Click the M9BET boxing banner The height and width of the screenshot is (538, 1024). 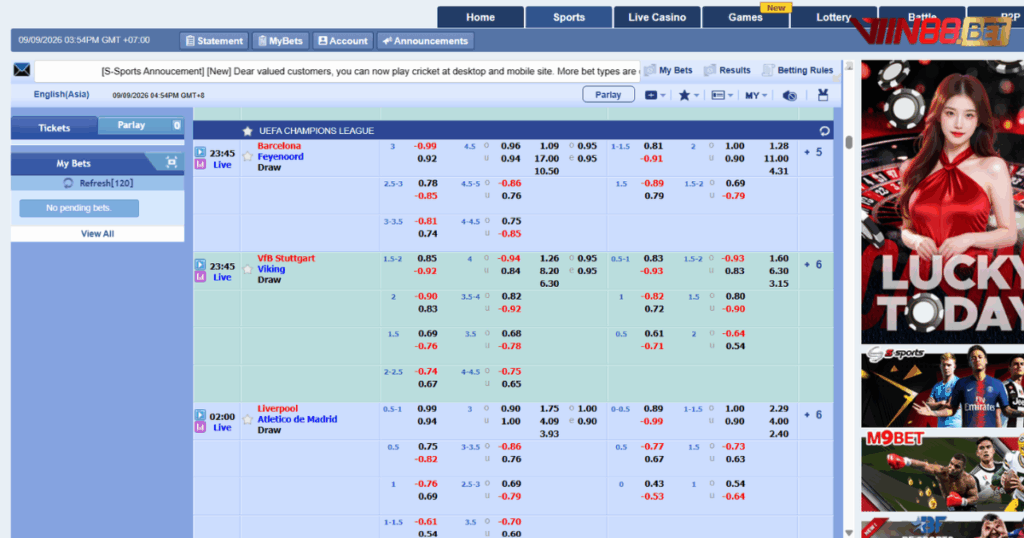(942, 471)
